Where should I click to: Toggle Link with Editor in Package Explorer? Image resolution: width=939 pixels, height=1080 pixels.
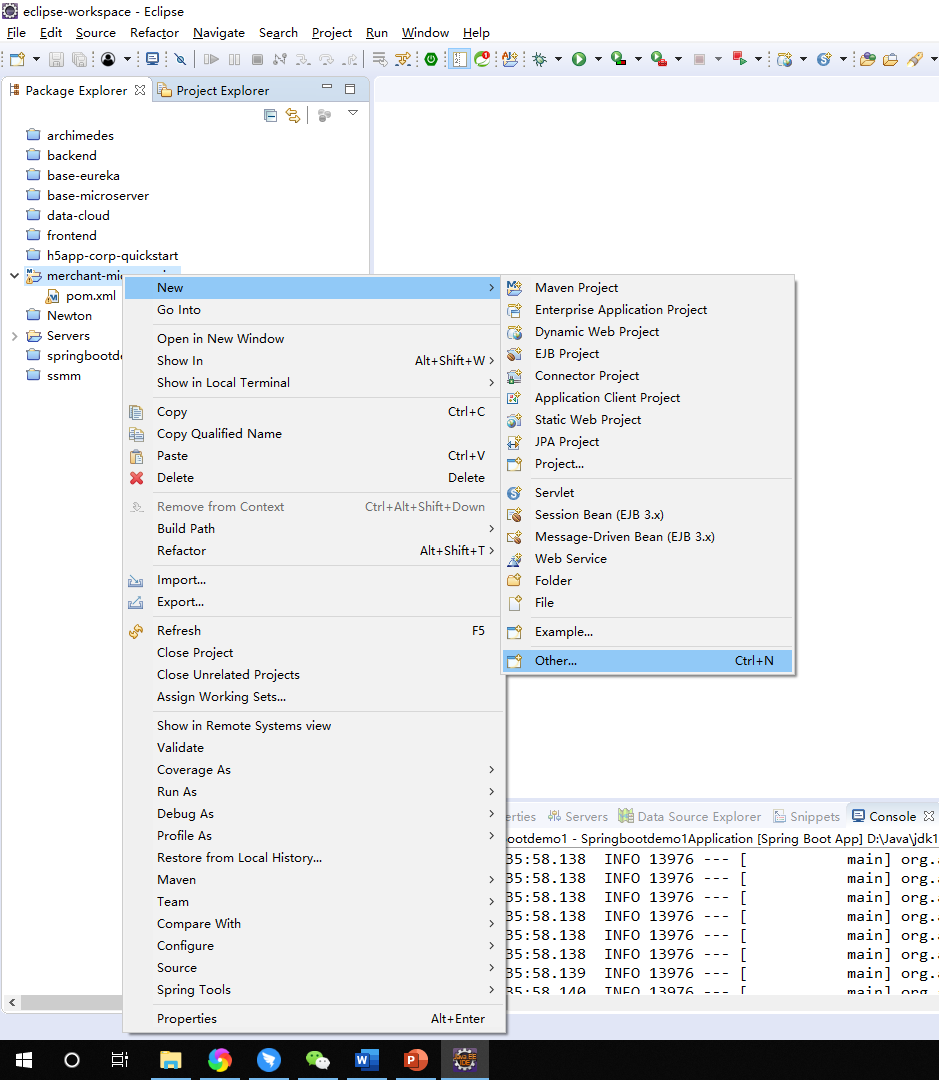point(293,115)
